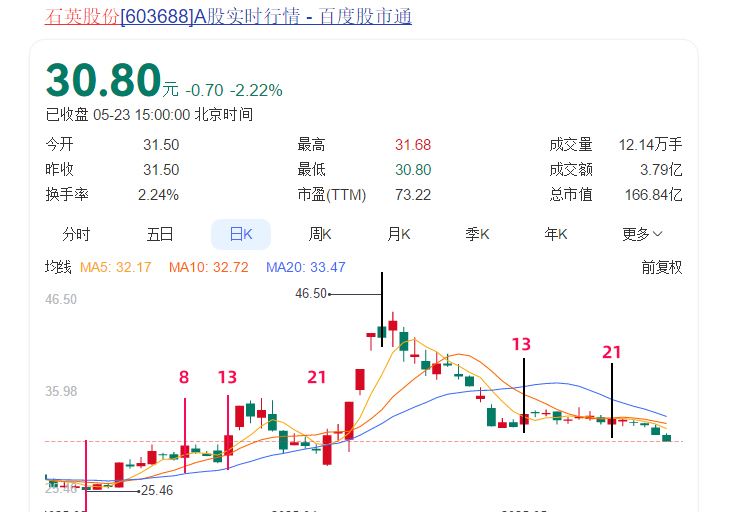Viewport: 750px width, 512px height.
Task: Click the 市盈(TTM) label
Action: tap(331, 195)
